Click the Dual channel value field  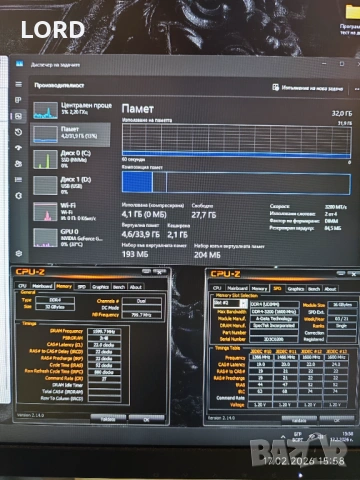click(x=142, y=301)
